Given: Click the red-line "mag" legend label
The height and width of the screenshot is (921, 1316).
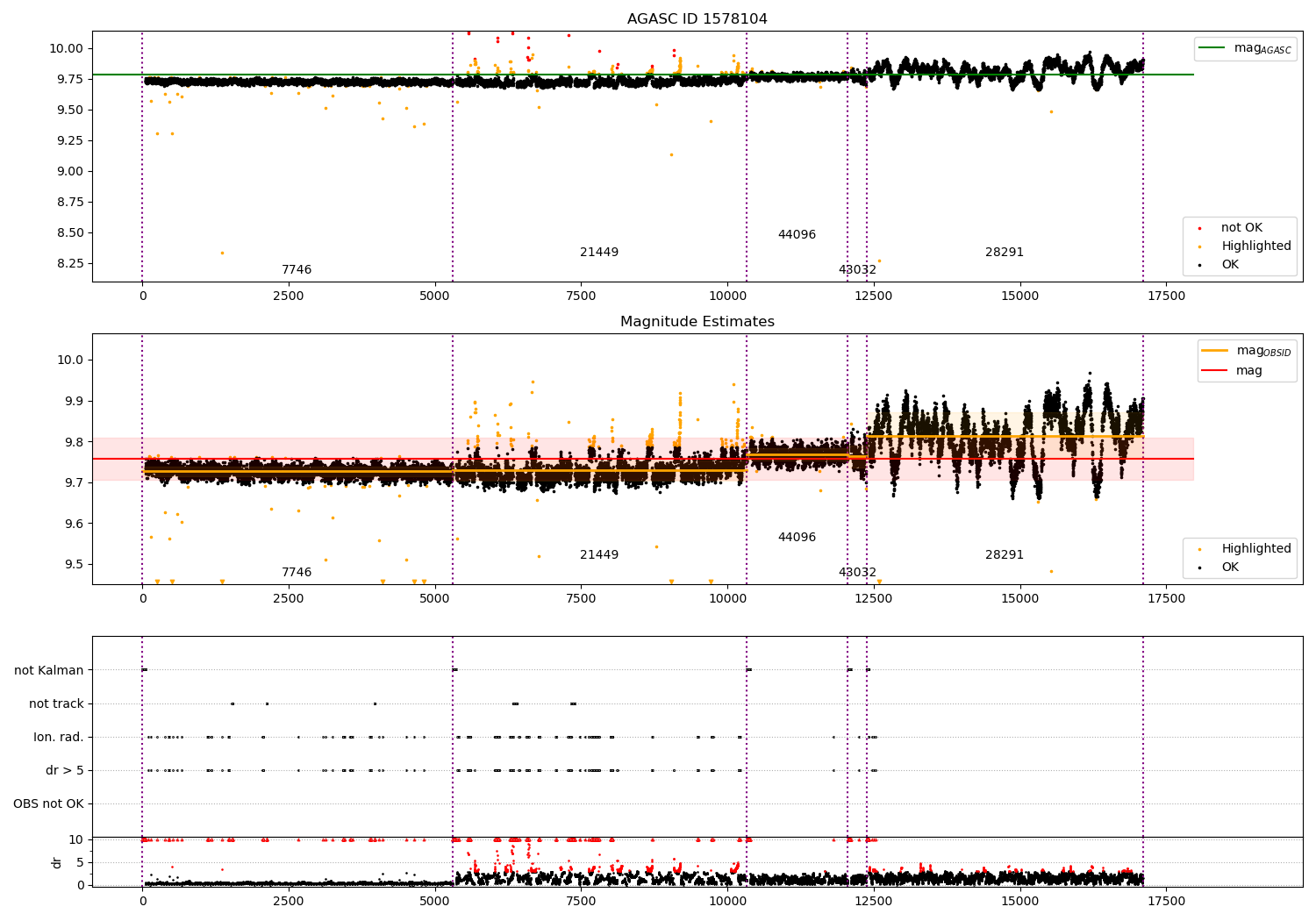Looking at the screenshot, I should [1249, 371].
